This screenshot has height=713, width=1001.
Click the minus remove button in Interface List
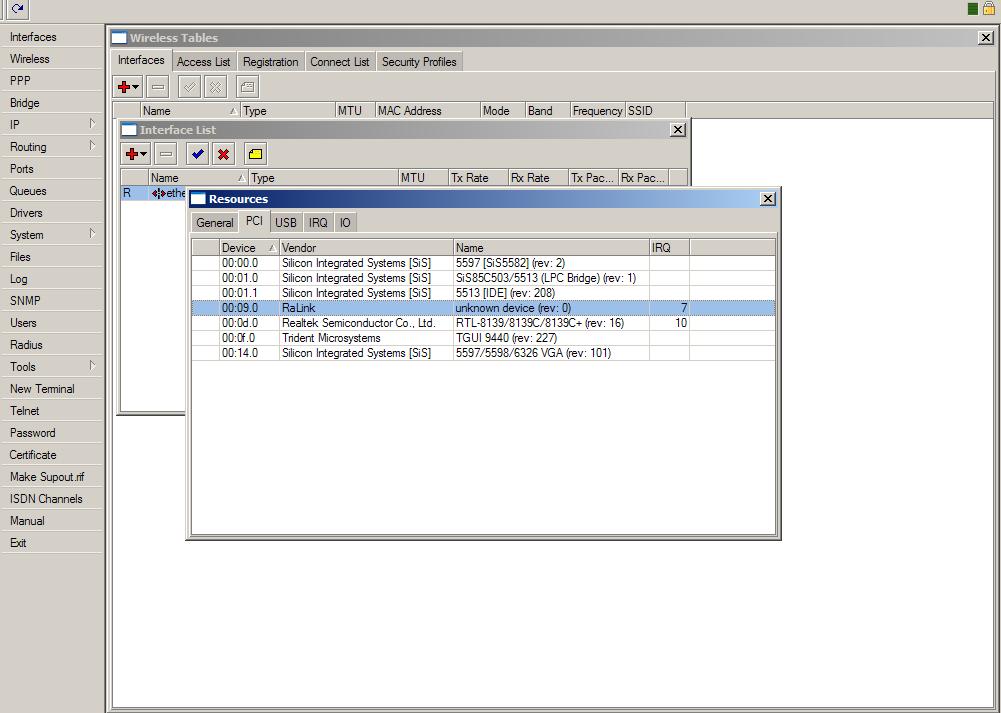coord(166,154)
